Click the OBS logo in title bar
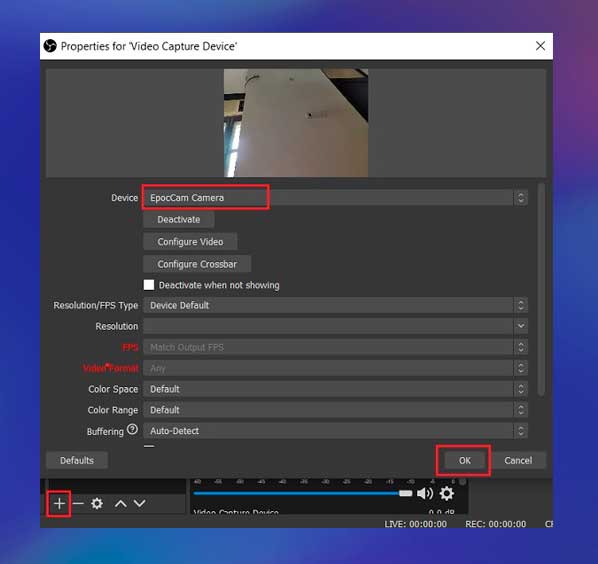598x564 pixels. (x=50, y=46)
